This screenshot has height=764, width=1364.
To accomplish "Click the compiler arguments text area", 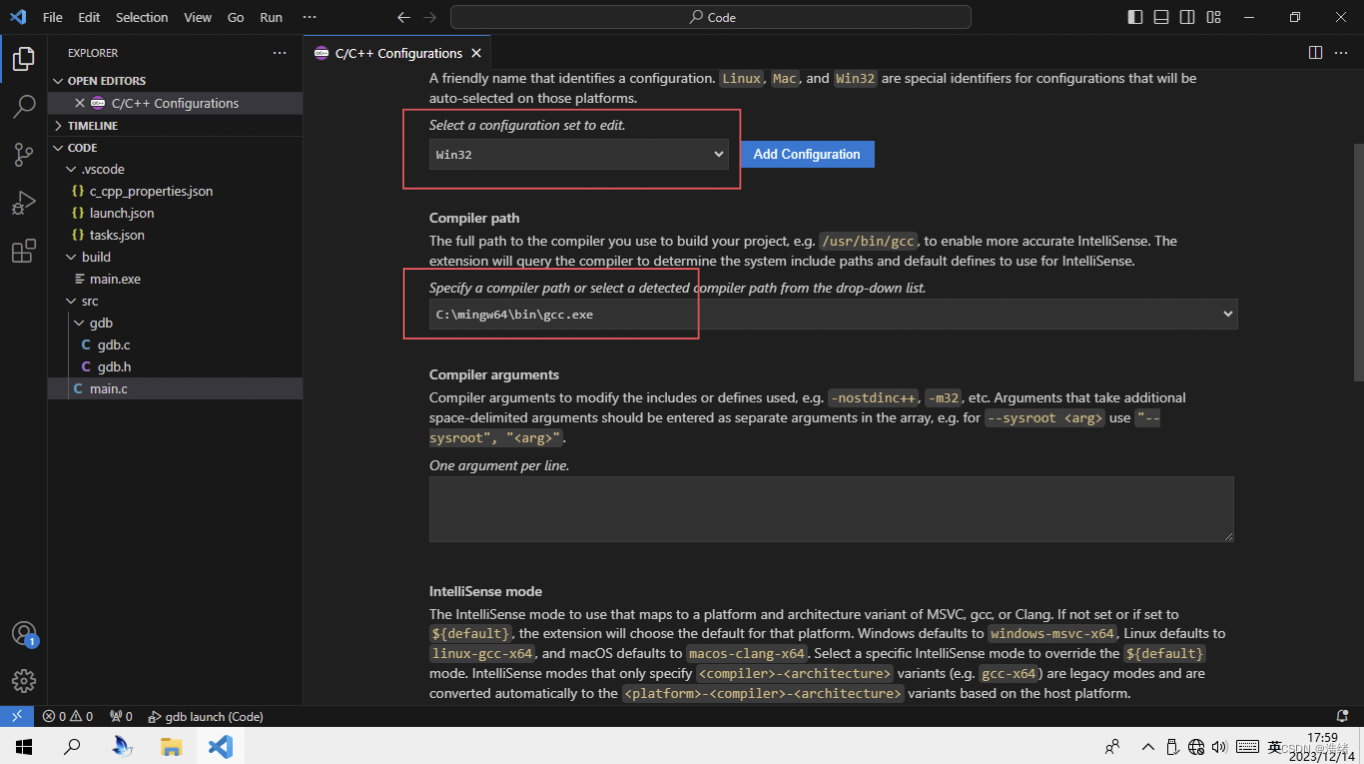I will pyautogui.click(x=831, y=509).
